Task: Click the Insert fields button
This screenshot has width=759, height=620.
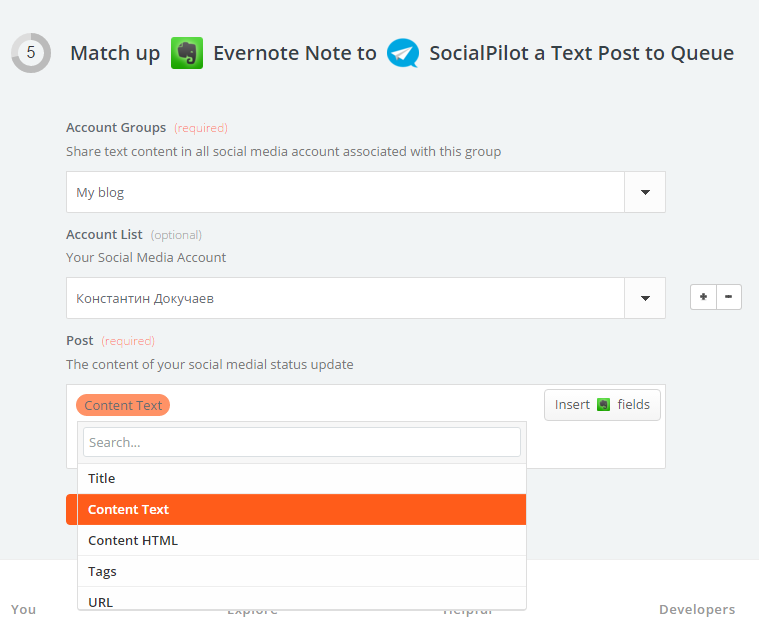Action: pyautogui.click(x=602, y=405)
